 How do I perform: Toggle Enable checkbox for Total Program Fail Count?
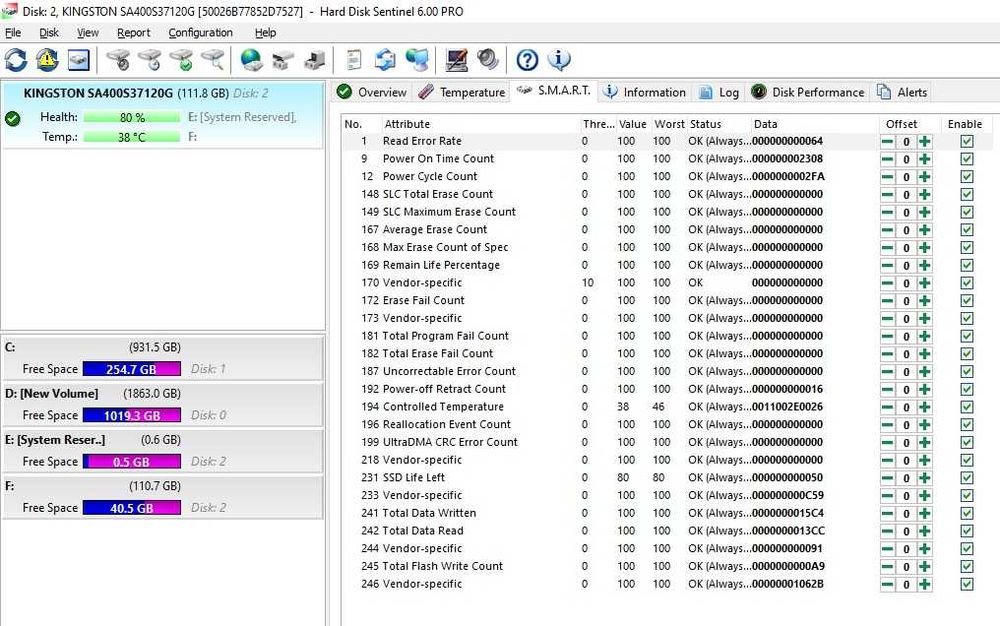pyautogui.click(x=967, y=336)
